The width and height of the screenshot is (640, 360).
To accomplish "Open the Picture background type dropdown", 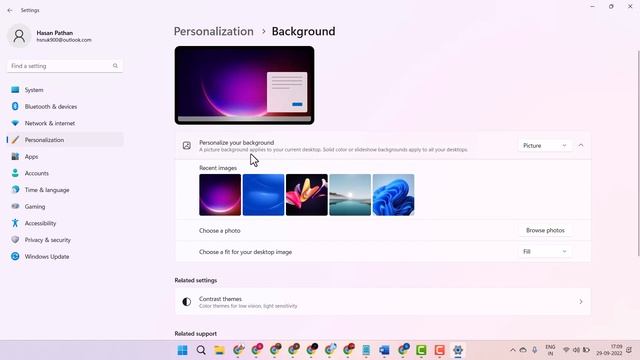I will pyautogui.click(x=544, y=146).
